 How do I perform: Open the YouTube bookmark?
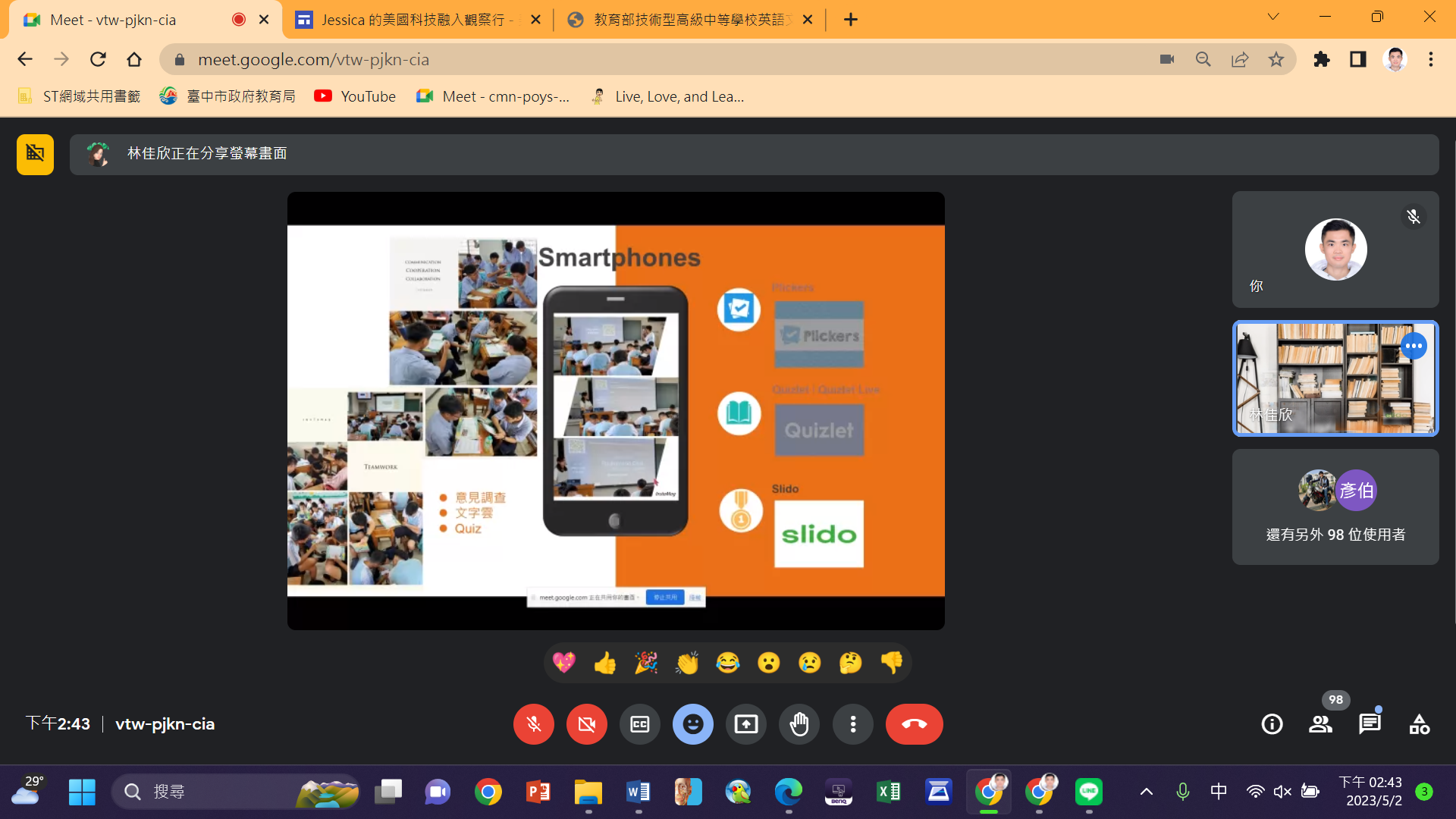pos(355,96)
